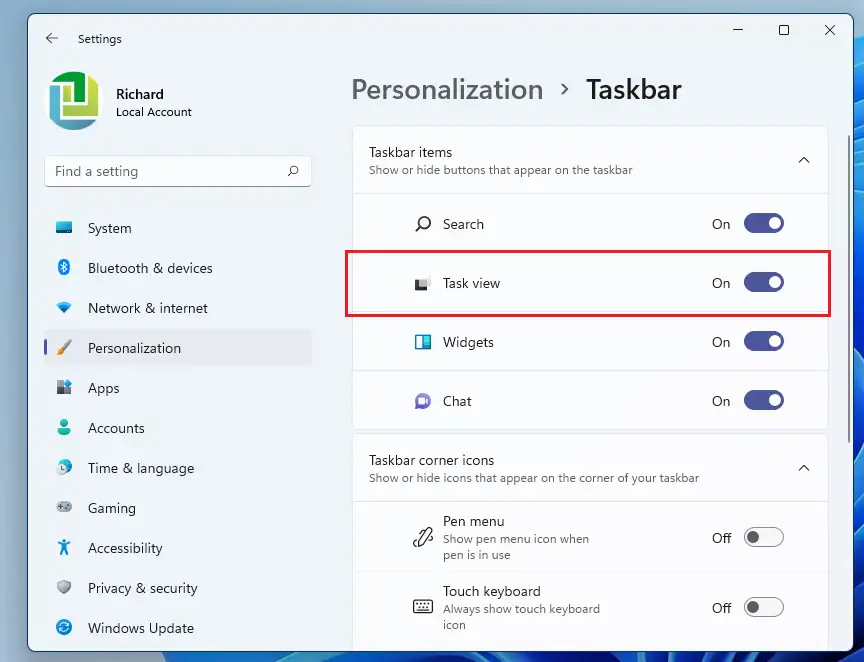The height and width of the screenshot is (662, 864).
Task: Click the Accessibility figure icon
Action: point(64,547)
